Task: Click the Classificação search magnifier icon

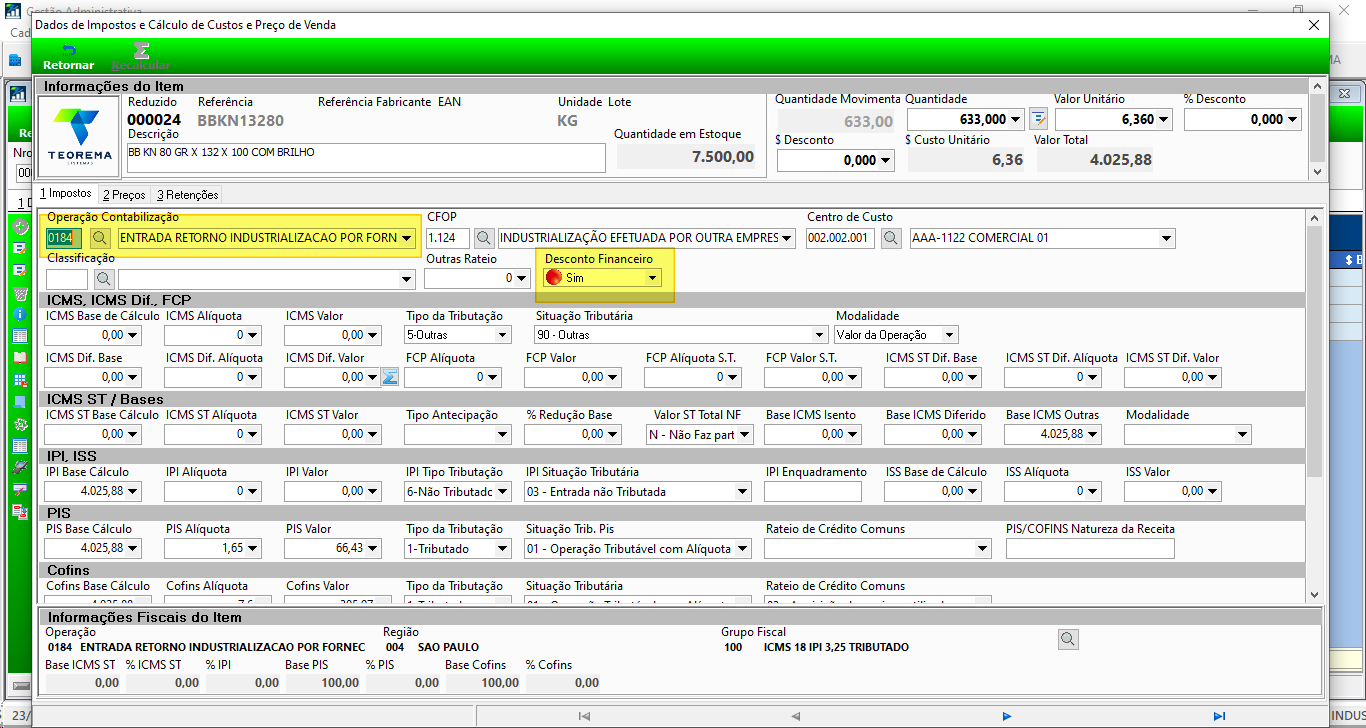Action: tap(104, 279)
